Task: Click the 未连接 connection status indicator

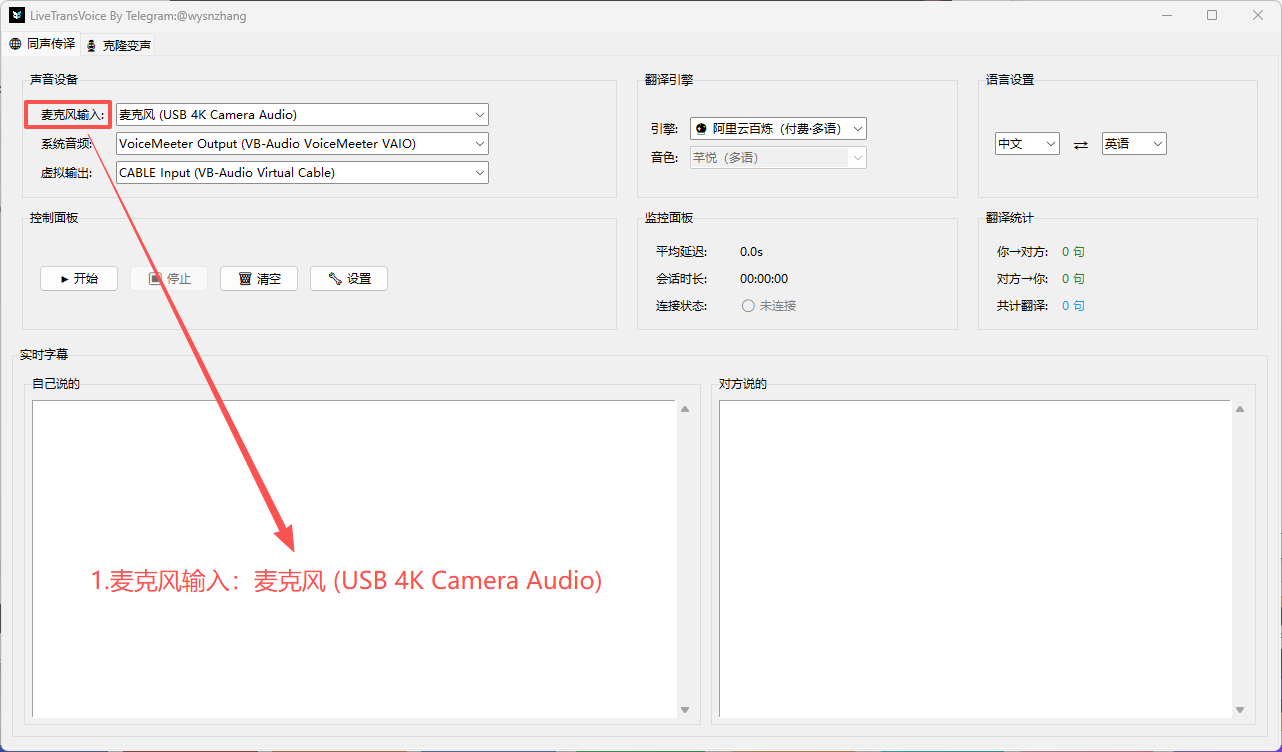Action: pyautogui.click(x=769, y=306)
